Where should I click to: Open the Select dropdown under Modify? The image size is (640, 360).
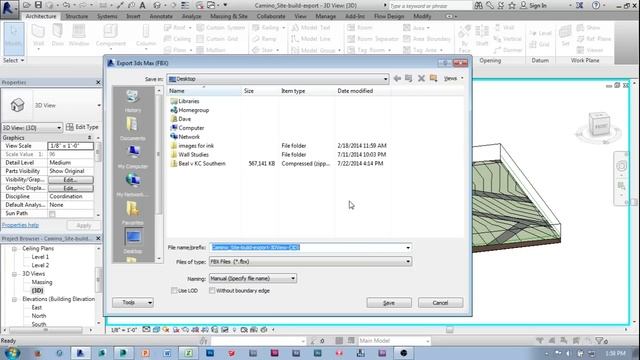[13, 60]
